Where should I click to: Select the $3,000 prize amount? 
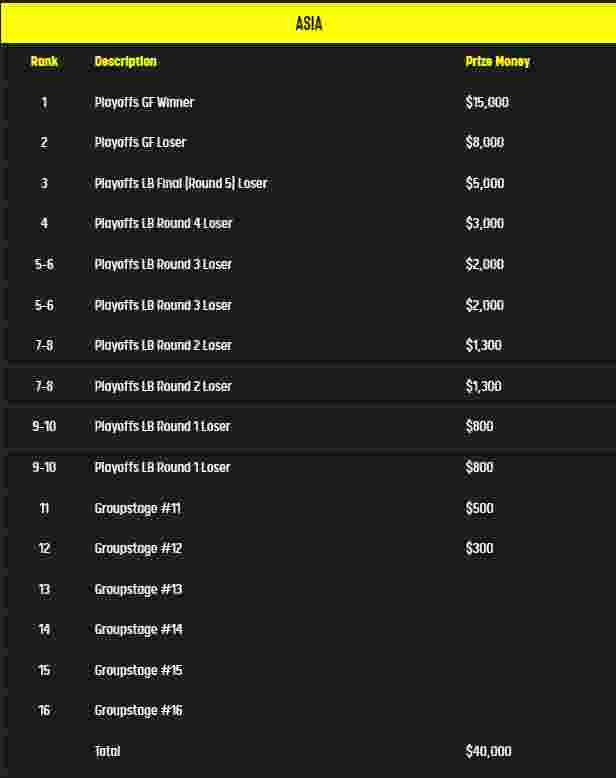(x=484, y=223)
